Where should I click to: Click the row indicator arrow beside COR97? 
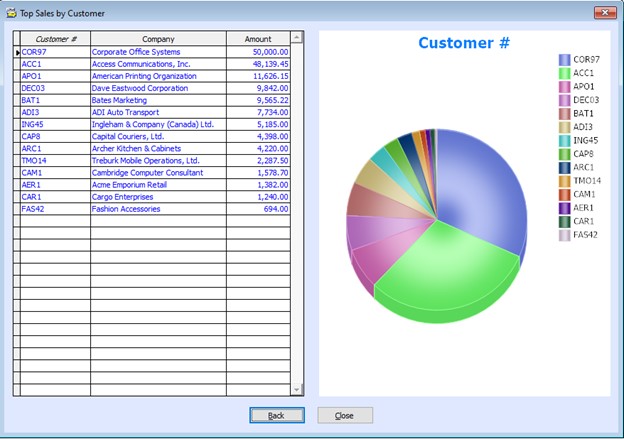pos(17,52)
